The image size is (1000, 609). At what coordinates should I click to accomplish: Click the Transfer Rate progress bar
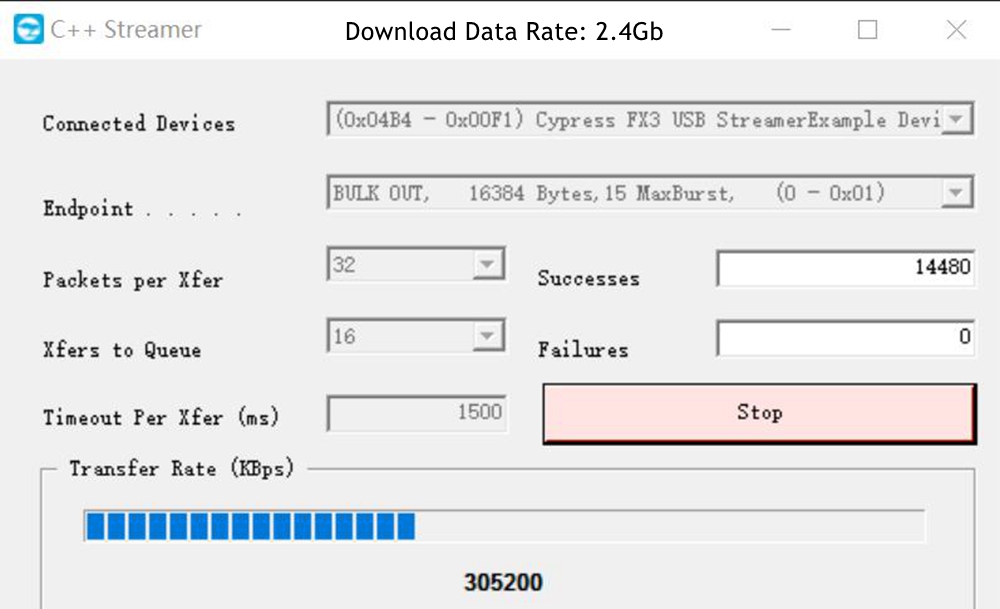click(x=504, y=526)
